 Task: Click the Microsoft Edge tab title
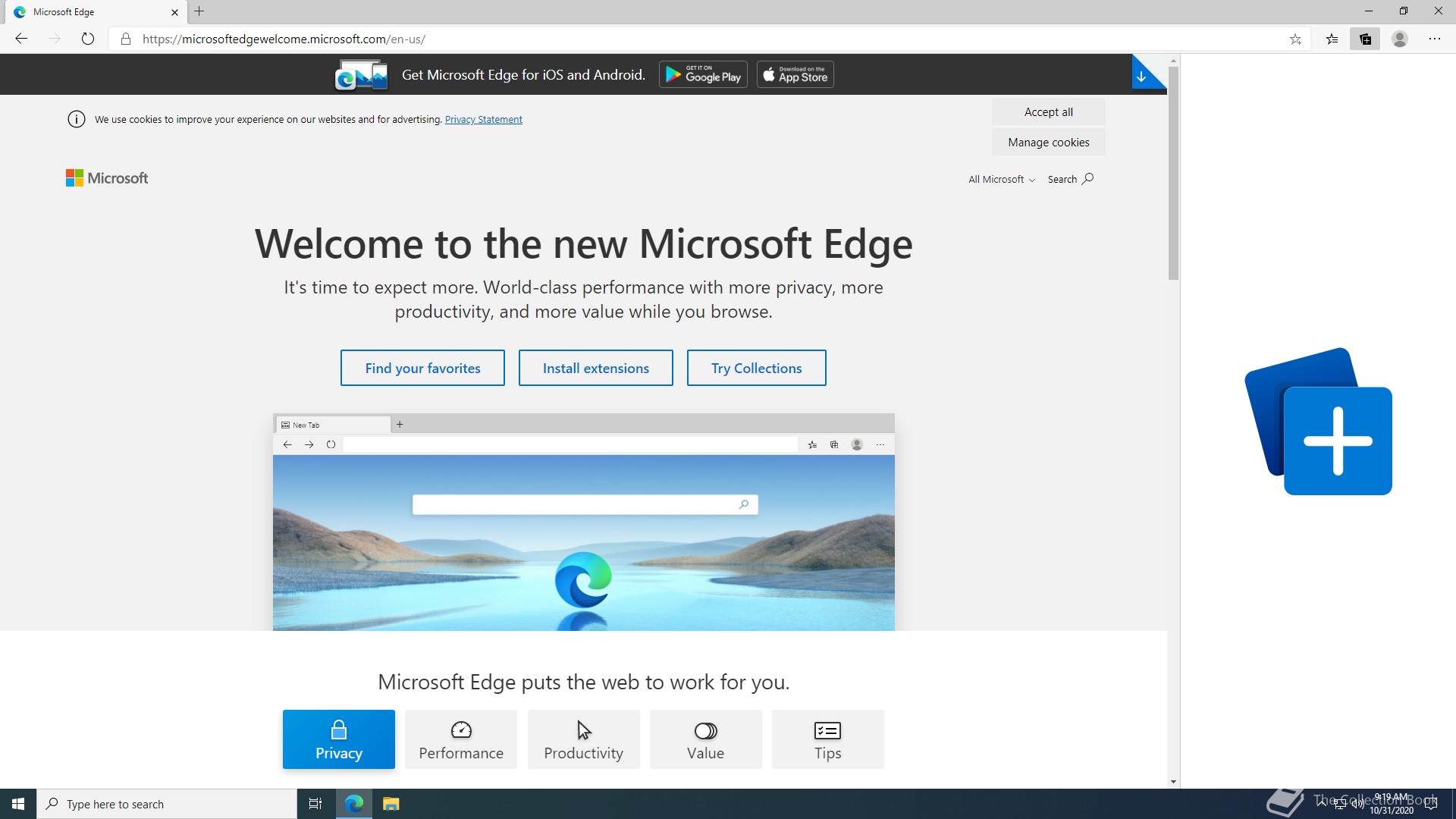[64, 12]
